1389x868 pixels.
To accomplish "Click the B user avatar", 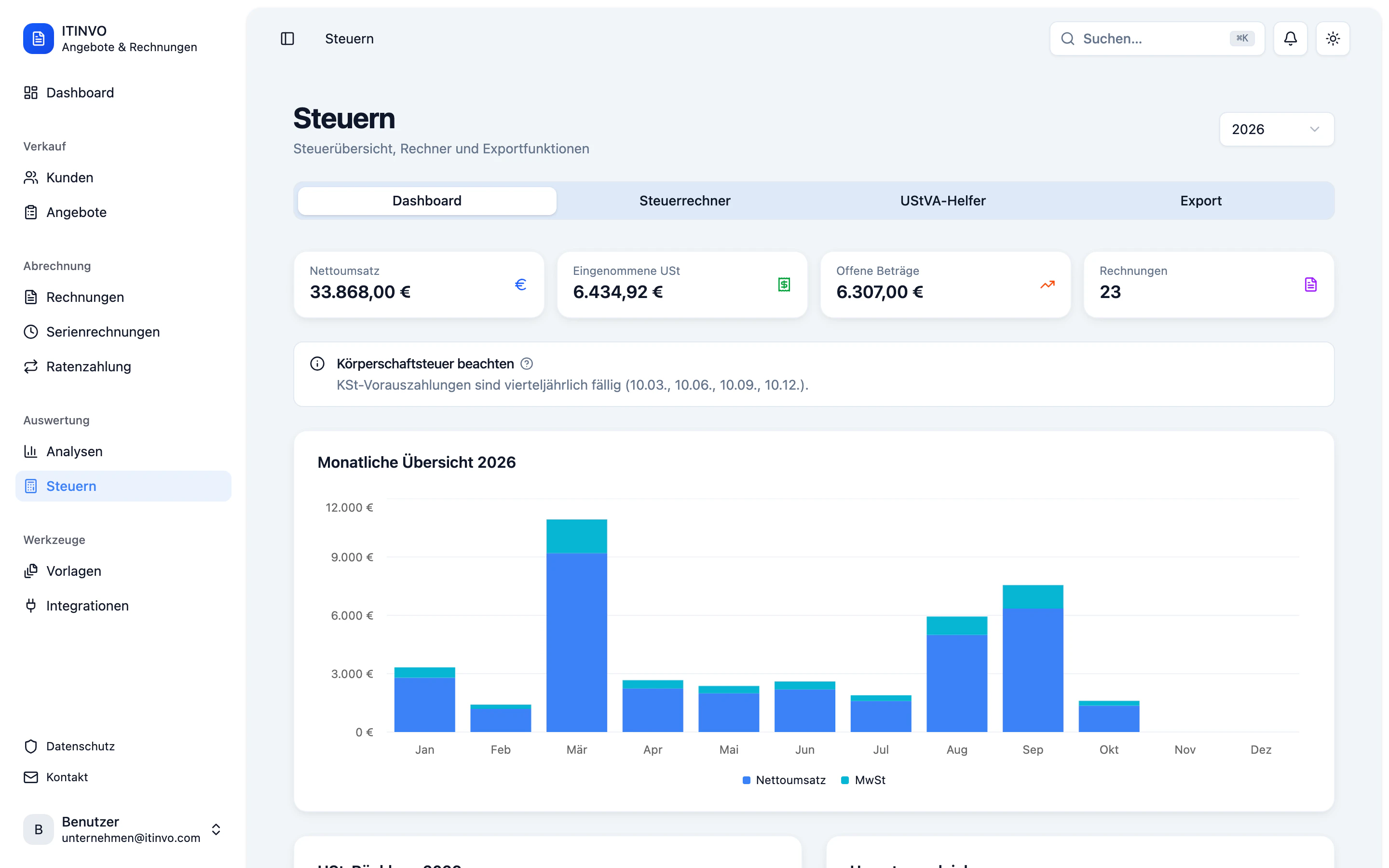I will (39, 829).
